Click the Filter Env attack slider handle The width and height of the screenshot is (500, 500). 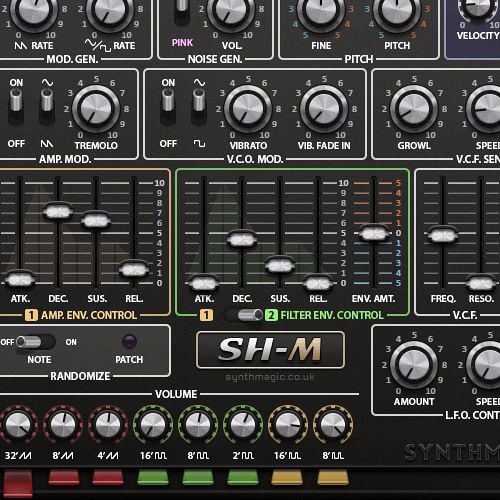click(204, 283)
